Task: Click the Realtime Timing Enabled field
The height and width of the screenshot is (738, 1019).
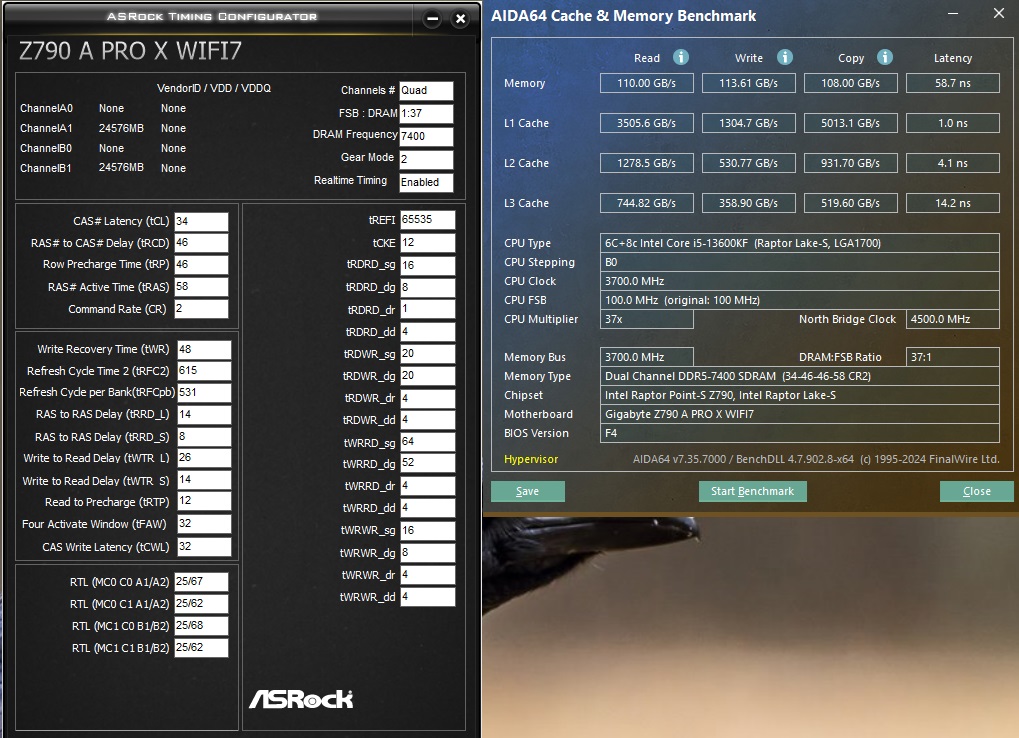Action: pos(426,183)
